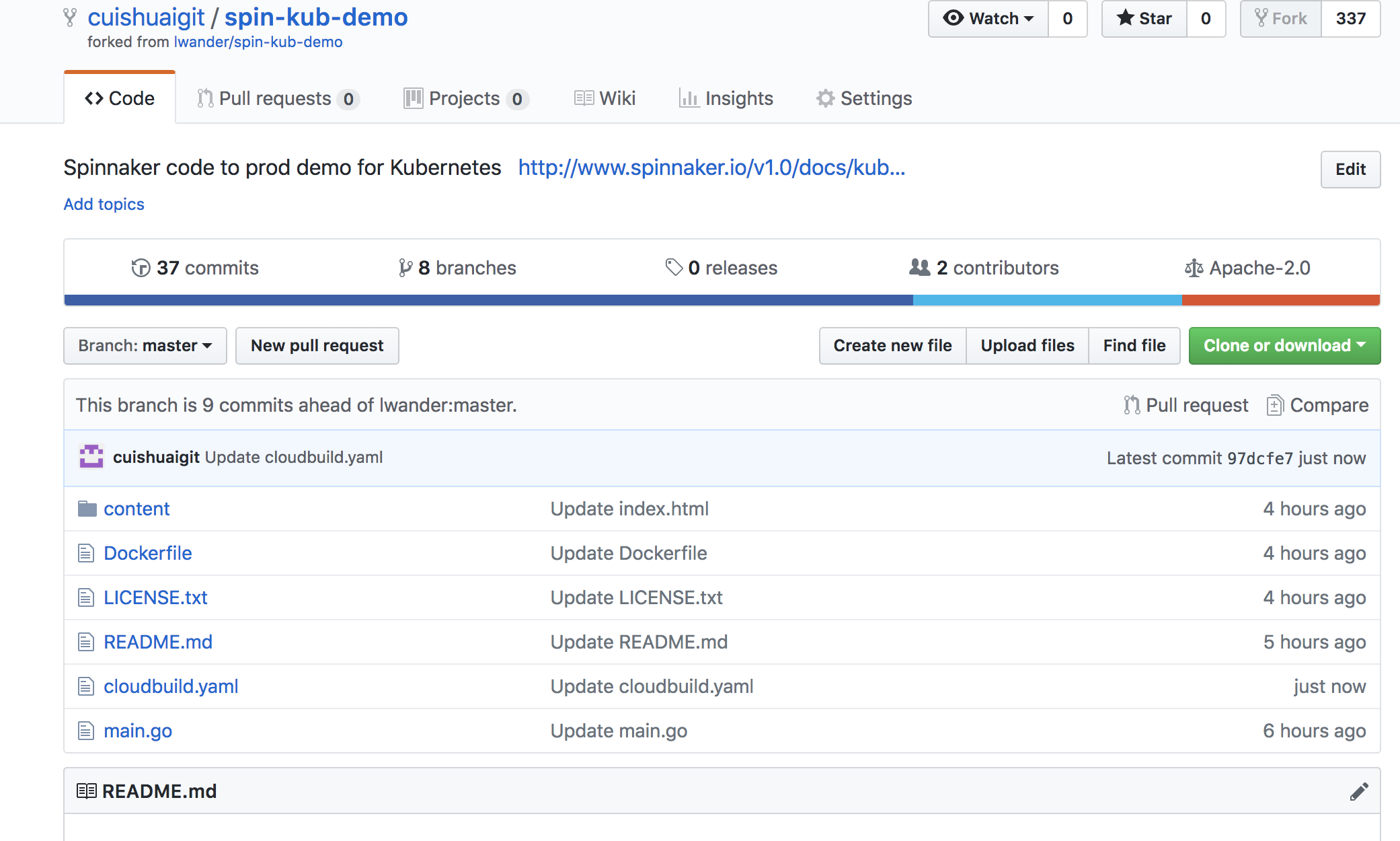1400x841 pixels.
Task: Open spin-kub-demo repository title link
Action: 316,17
